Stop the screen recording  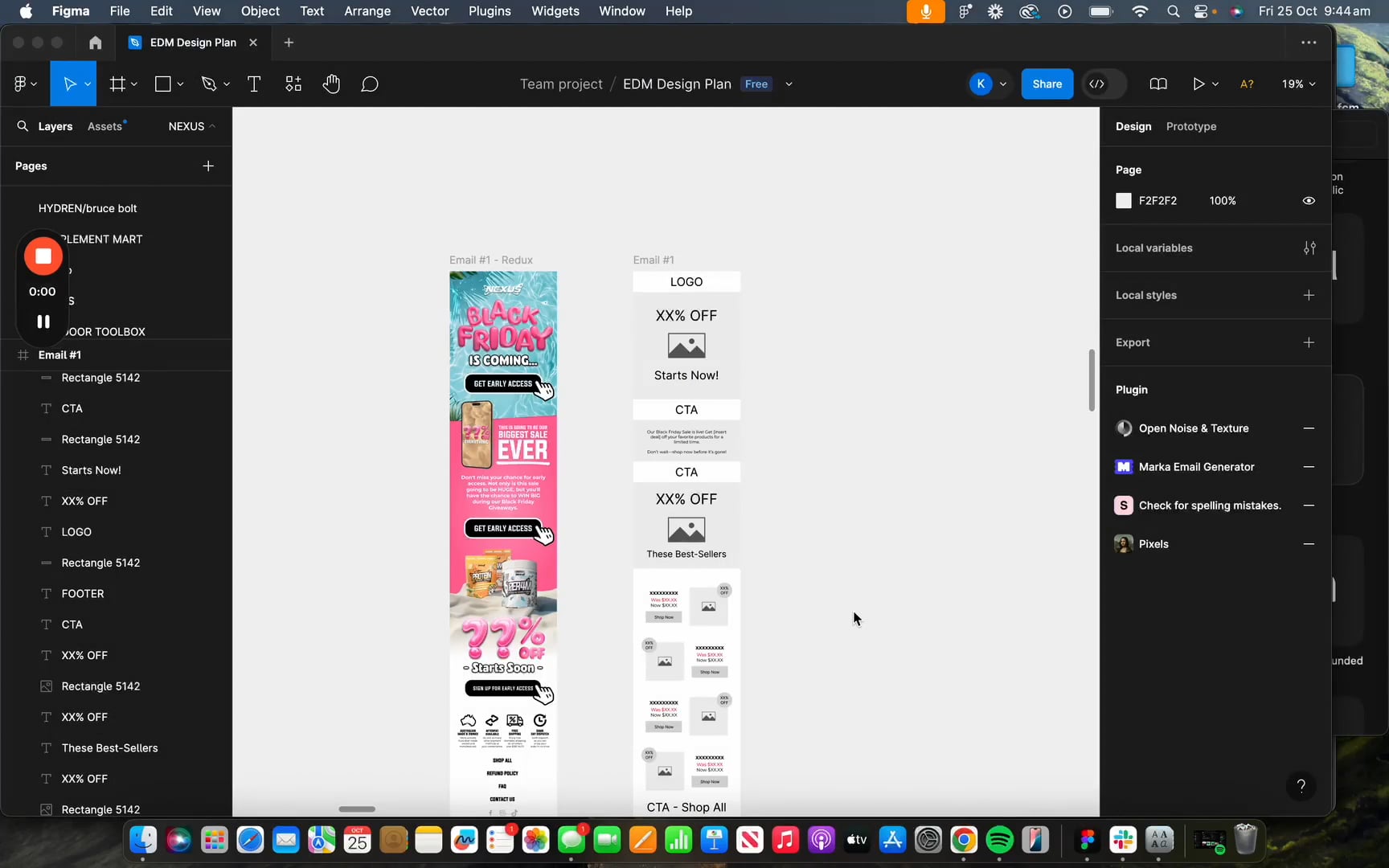coord(43,256)
